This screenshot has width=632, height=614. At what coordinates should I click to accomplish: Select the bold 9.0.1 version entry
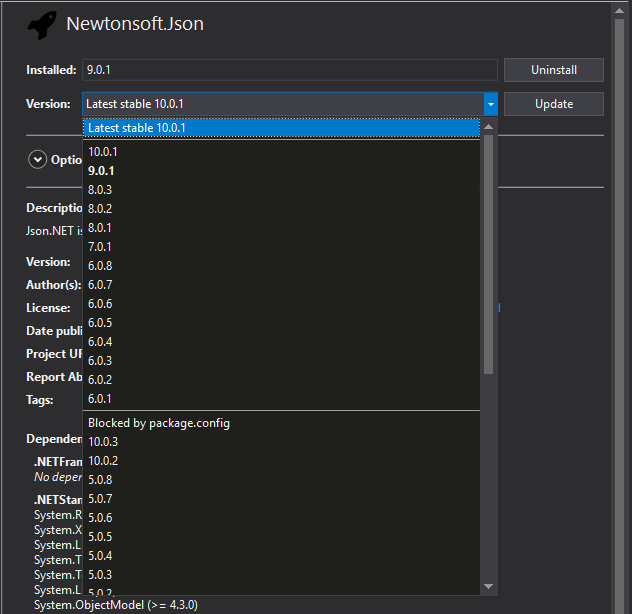(x=102, y=171)
